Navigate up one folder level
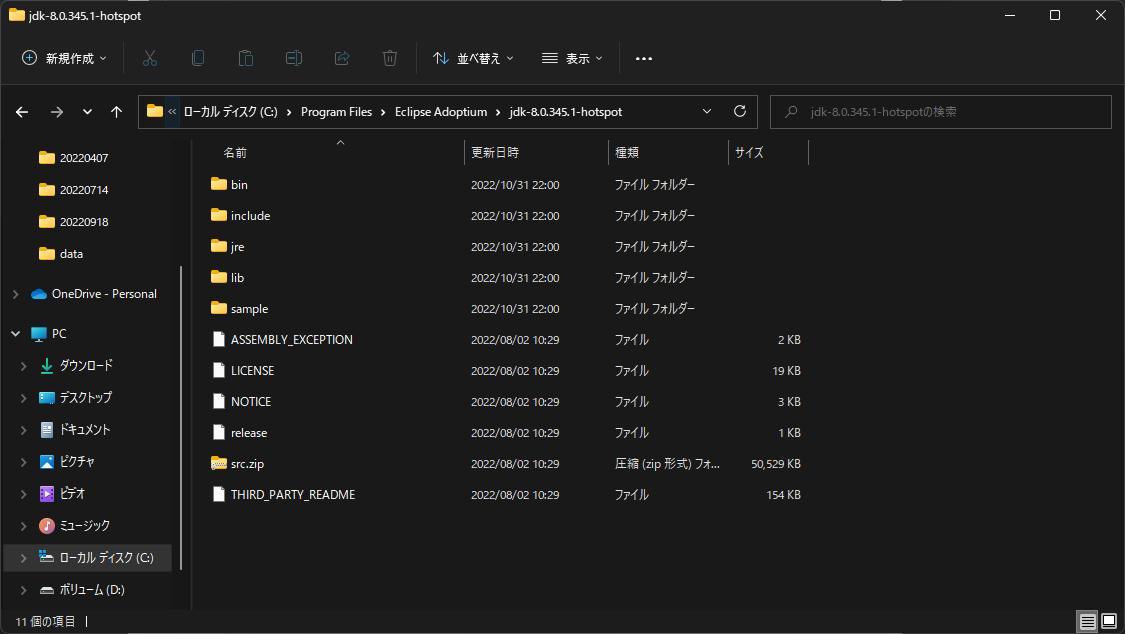 coord(115,111)
